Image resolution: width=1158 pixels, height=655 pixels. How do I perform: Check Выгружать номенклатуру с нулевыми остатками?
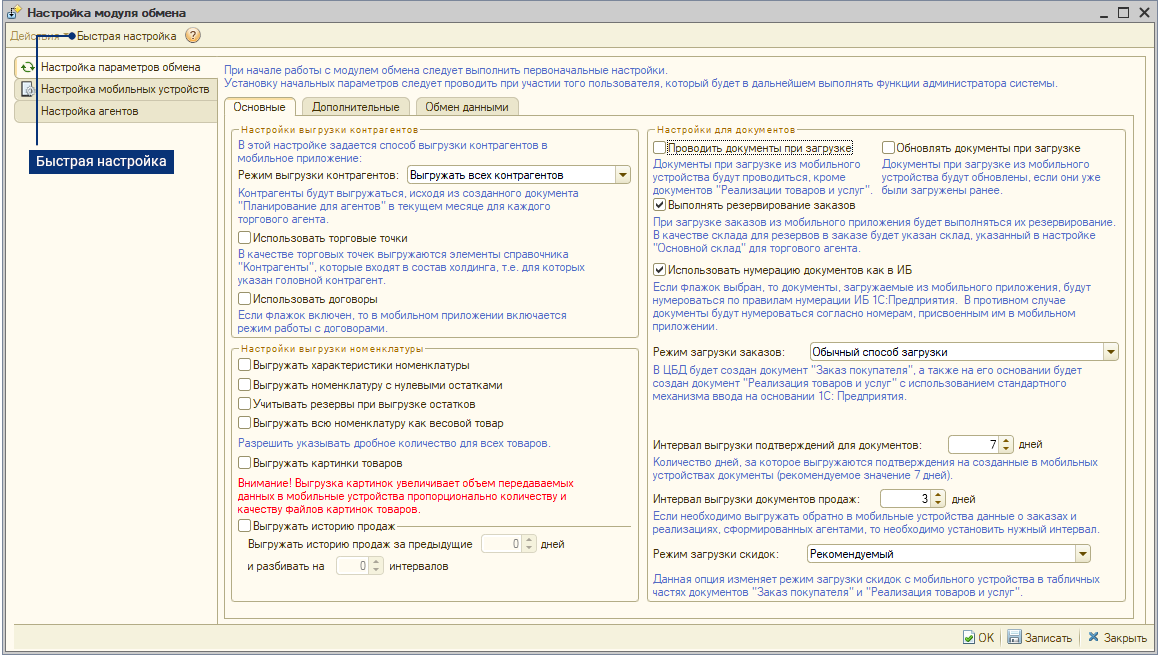point(244,385)
